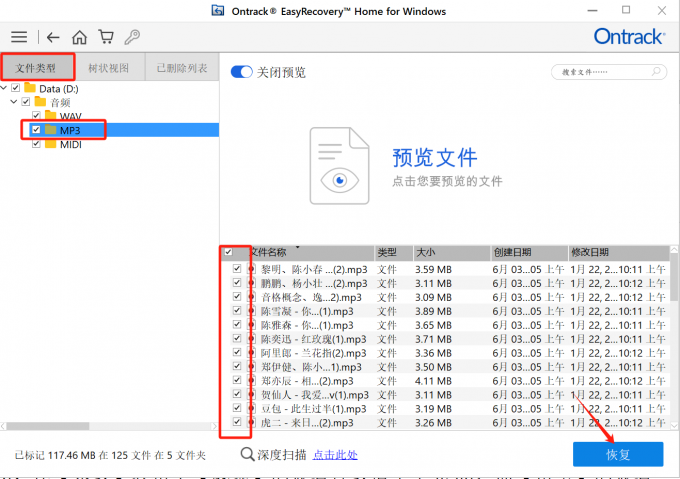Click the 点击此处 deep scan link
The image size is (680, 479).
(x=335, y=455)
